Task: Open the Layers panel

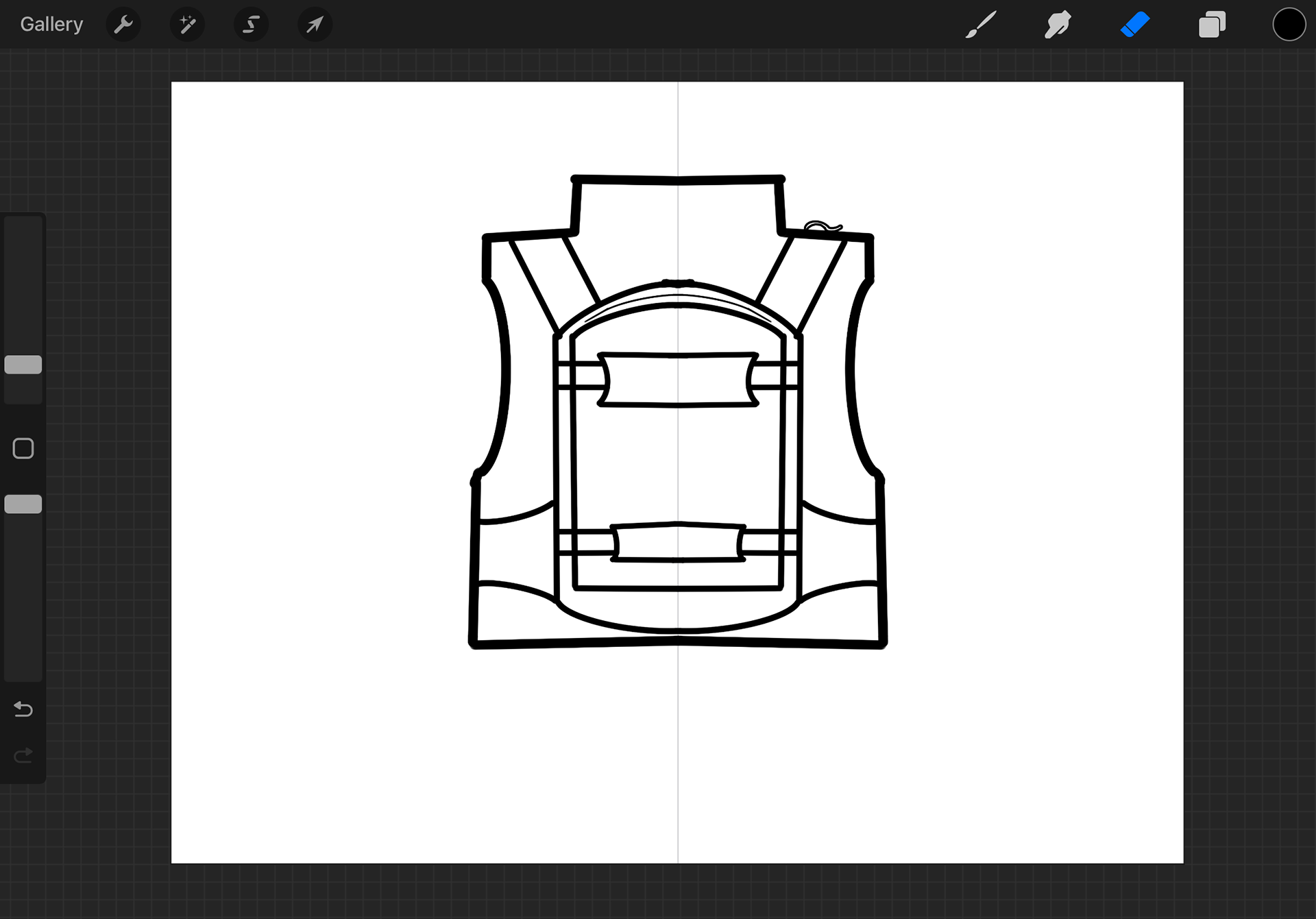Action: click(x=1212, y=25)
